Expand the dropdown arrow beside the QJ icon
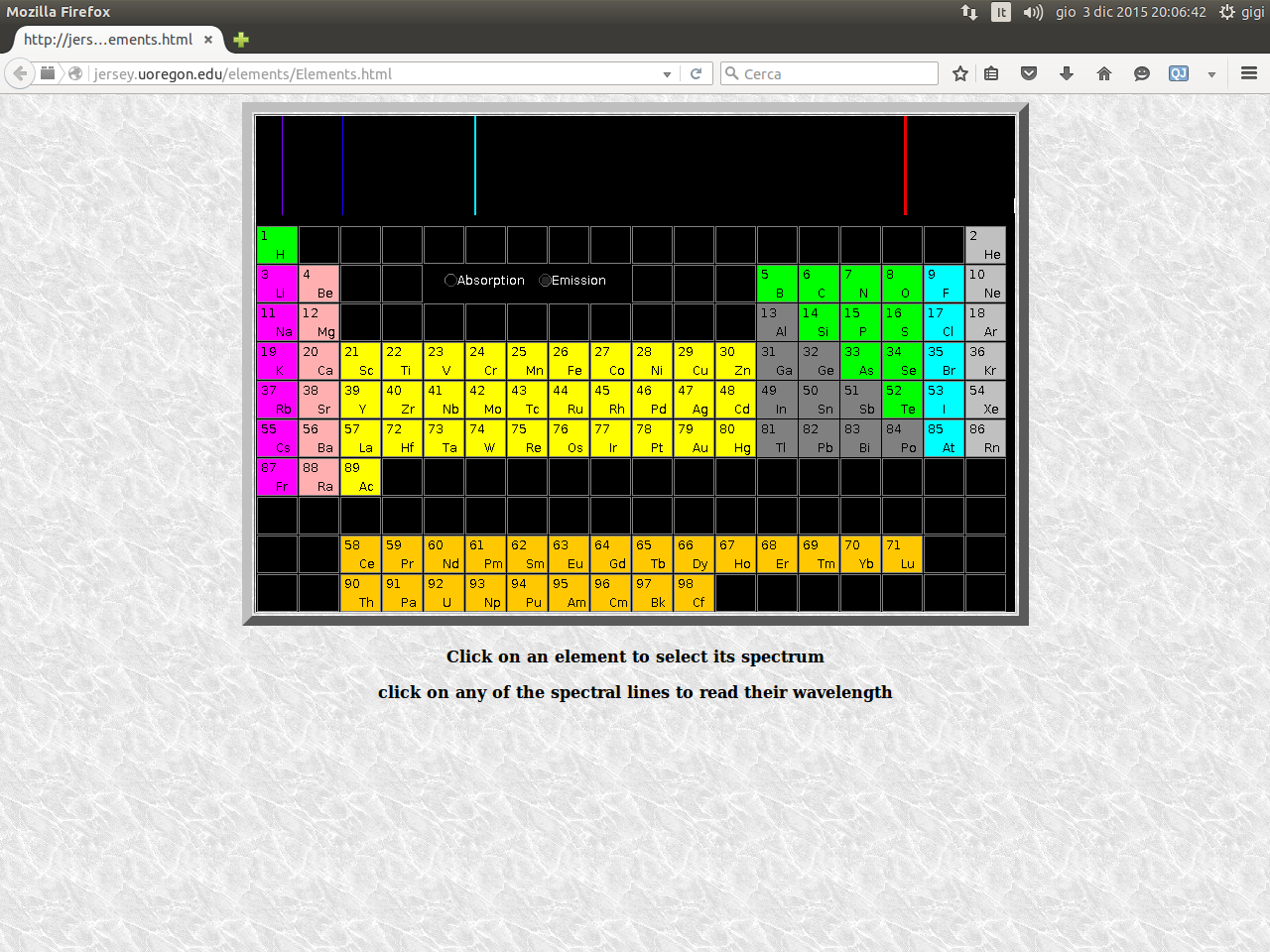 pyautogui.click(x=1211, y=74)
